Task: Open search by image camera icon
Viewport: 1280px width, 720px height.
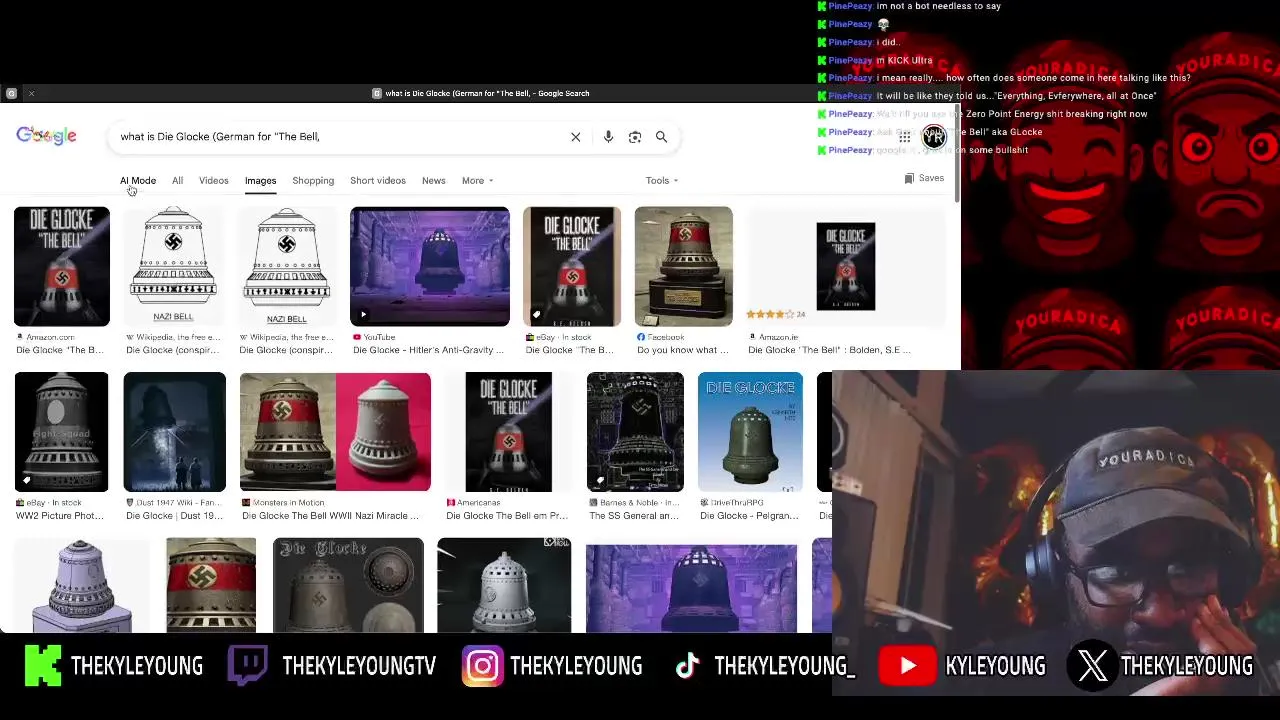Action: [x=635, y=137]
